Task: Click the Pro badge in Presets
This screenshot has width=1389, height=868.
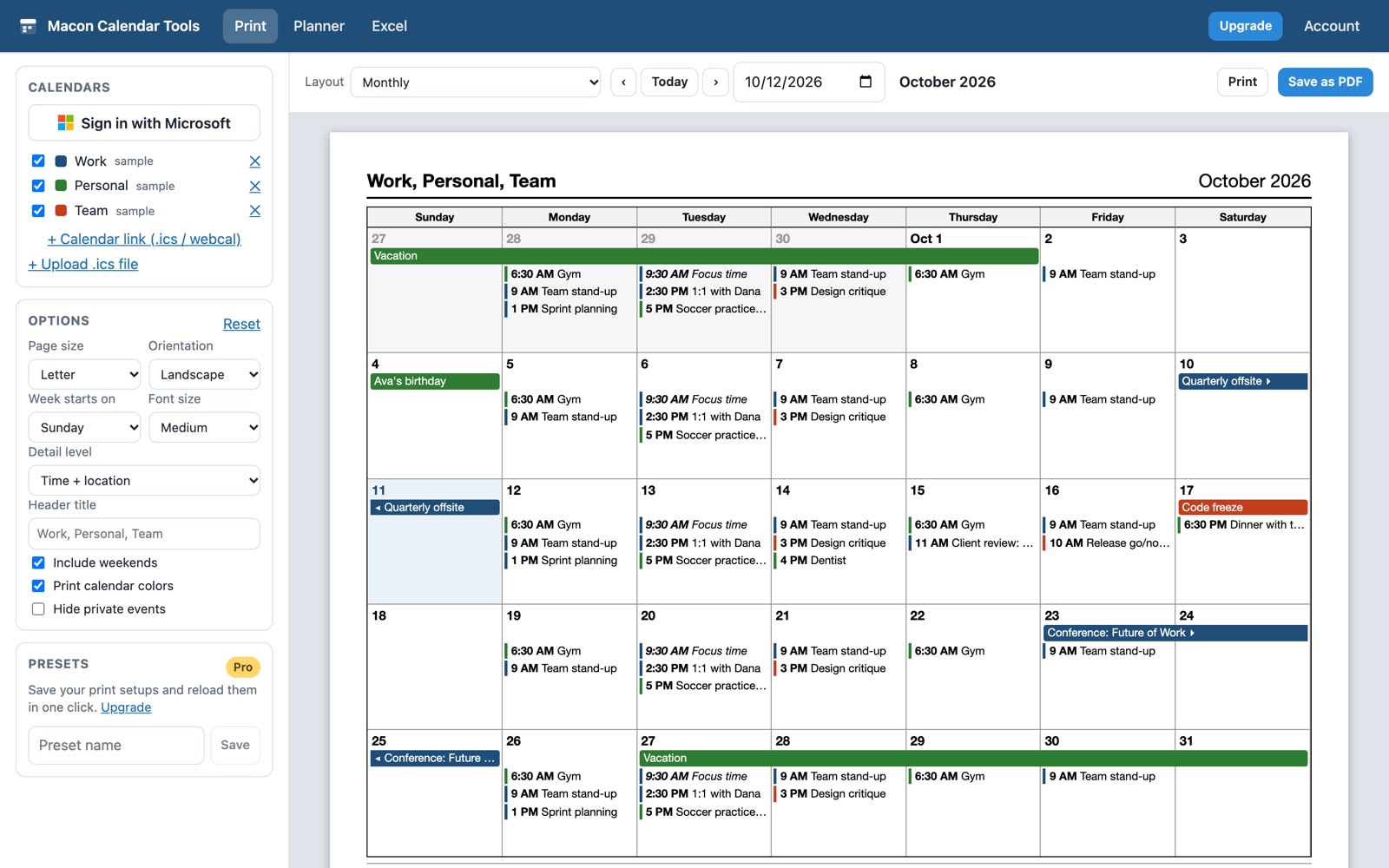Action: [x=243, y=667]
